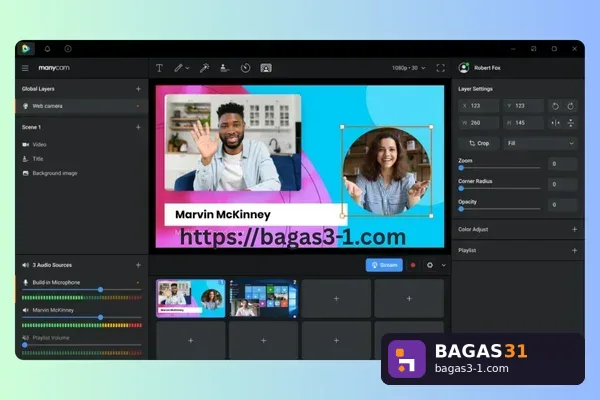Click the Stream button

tap(384, 265)
